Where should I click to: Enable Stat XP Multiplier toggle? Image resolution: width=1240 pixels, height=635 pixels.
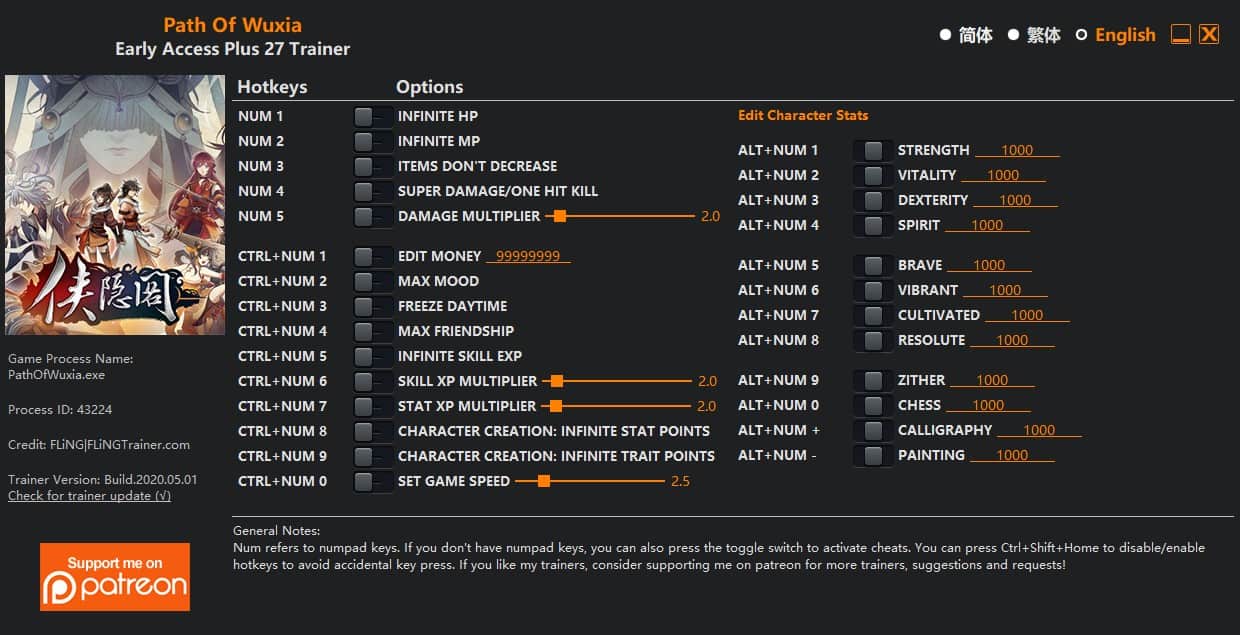click(373, 406)
